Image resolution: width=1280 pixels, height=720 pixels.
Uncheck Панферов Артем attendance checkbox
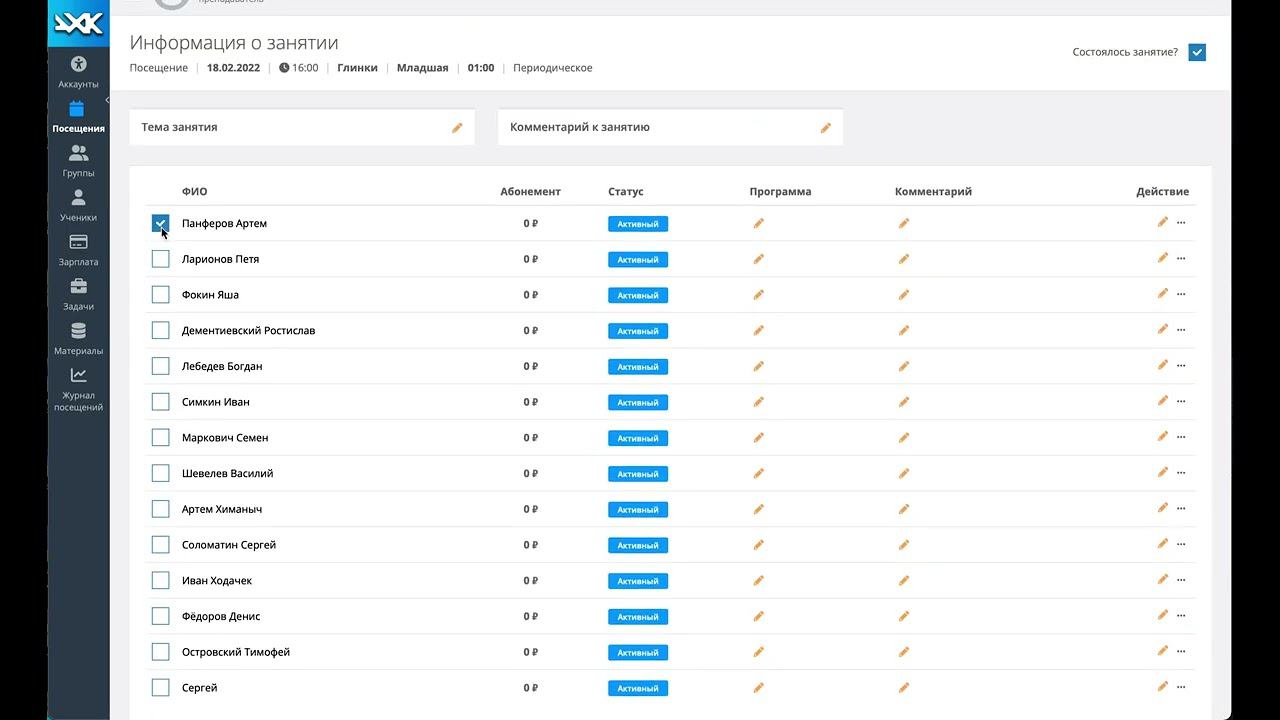[x=160, y=223]
